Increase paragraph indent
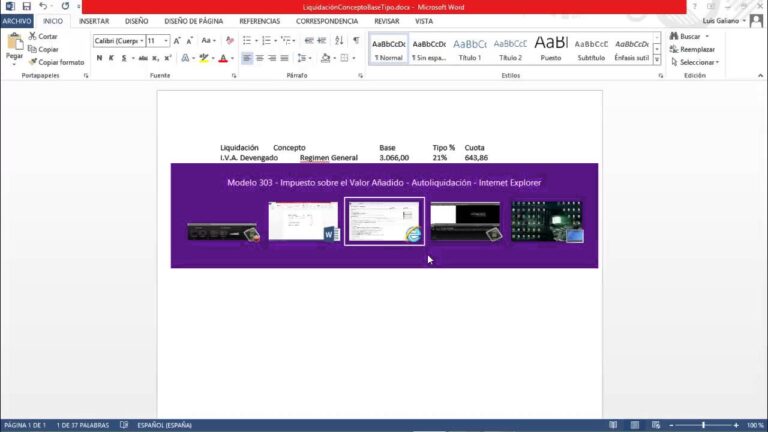Screen dimensions: 768x432 pos(322,41)
